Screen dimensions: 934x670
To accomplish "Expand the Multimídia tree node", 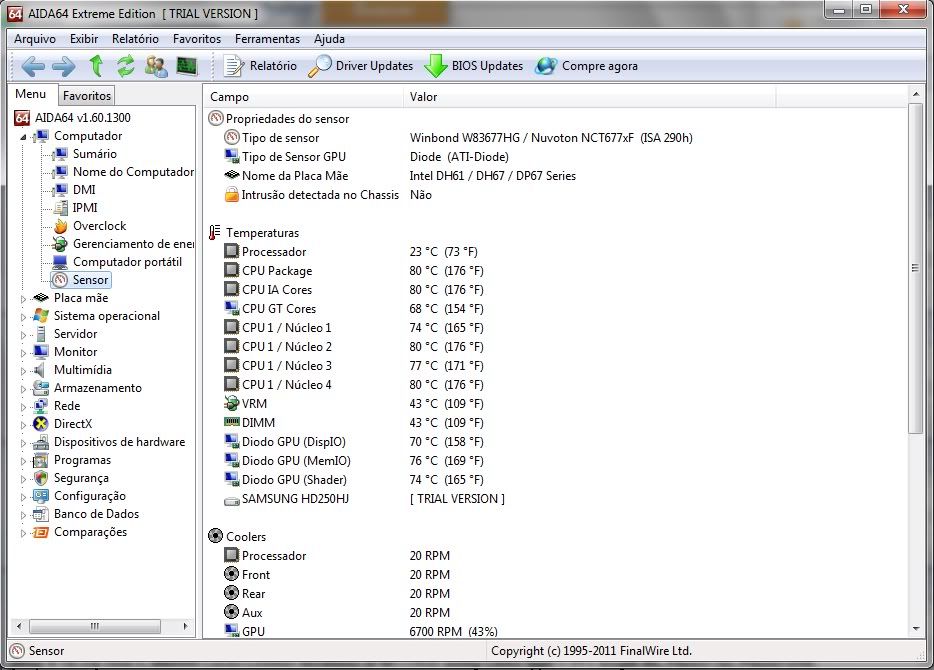I will pyautogui.click(x=23, y=370).
